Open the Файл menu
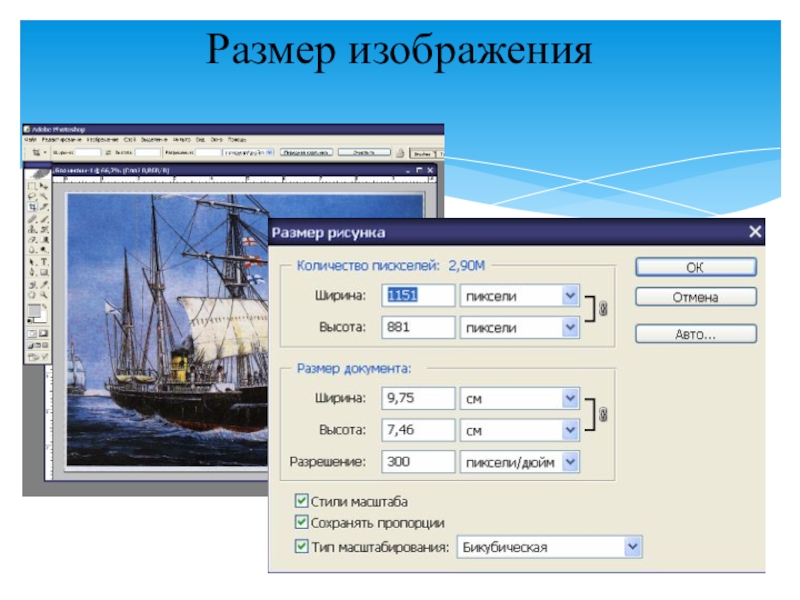This screenshot has width=800, height=600. coord(30,139)
